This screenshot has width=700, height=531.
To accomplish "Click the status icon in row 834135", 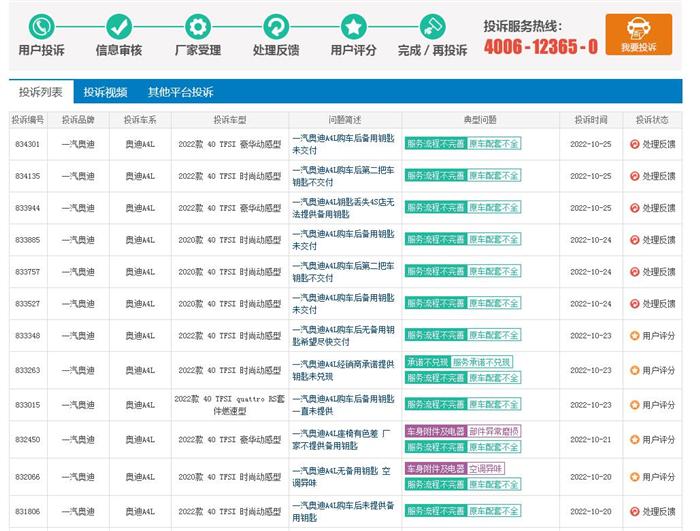I will (634, 176).
